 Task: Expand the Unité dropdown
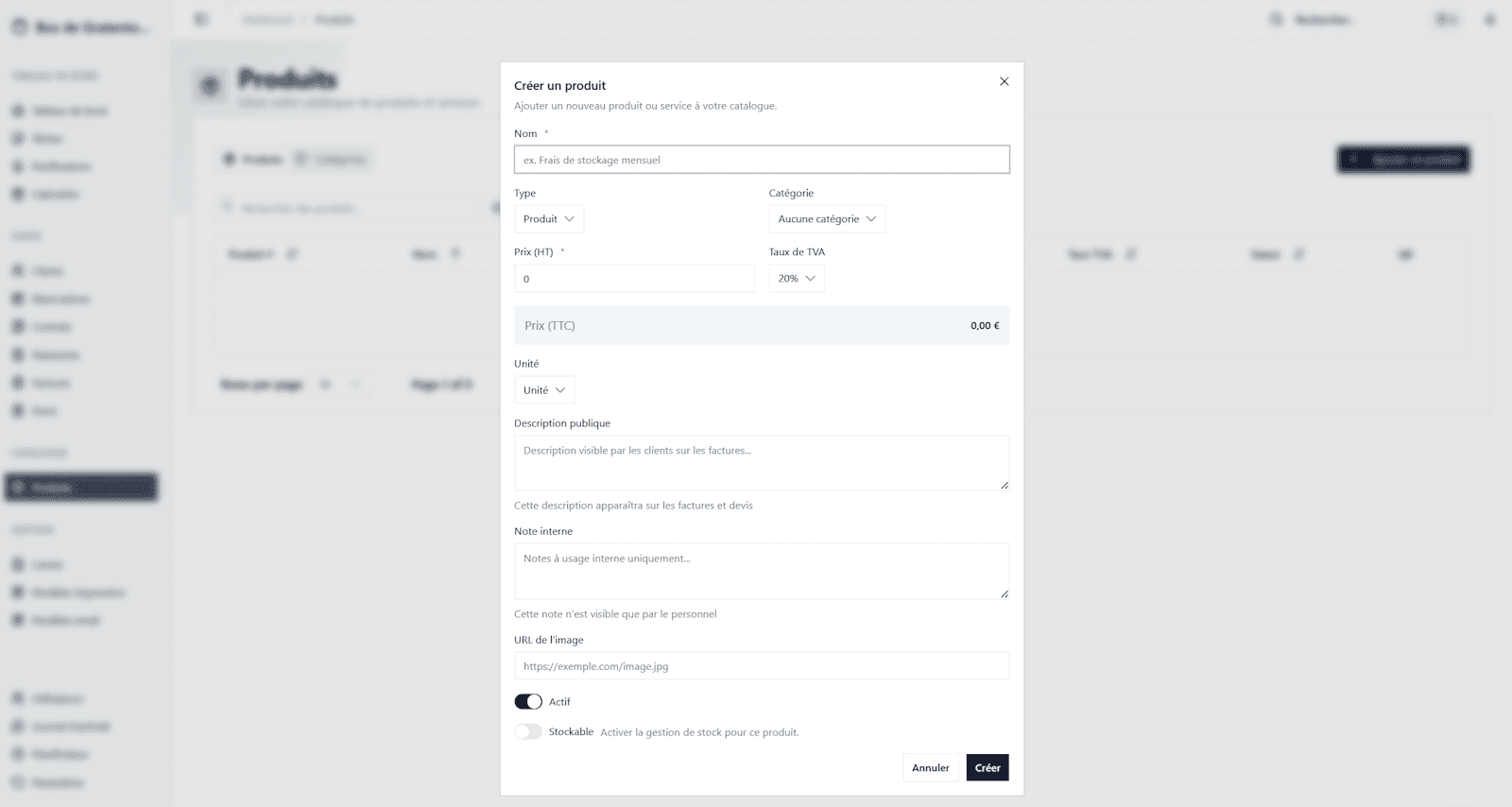[x=544, y=390]
